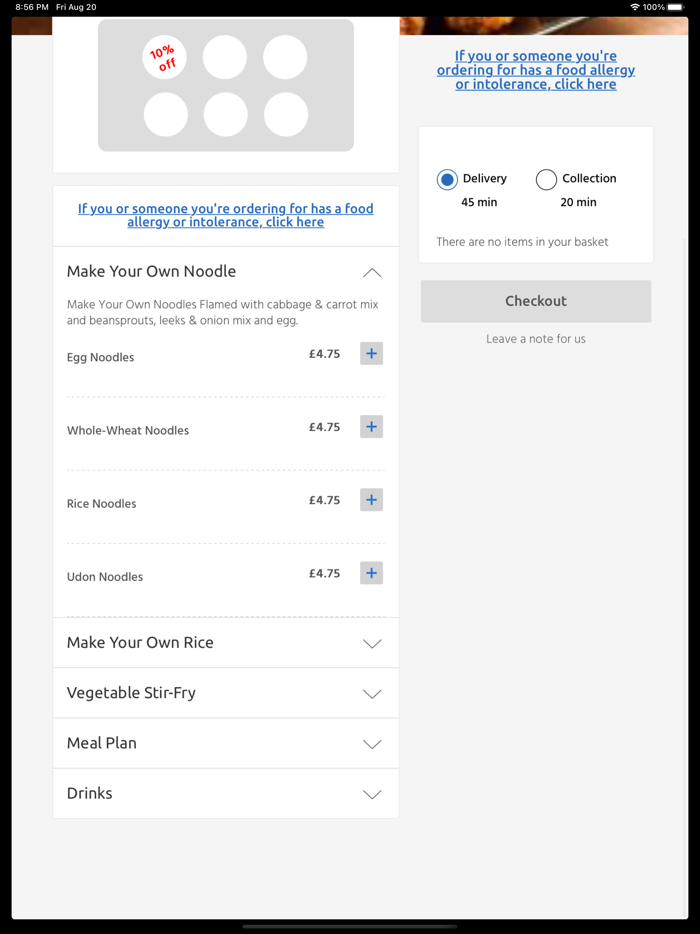Viewport: 700px width, 934px height.
Task: Tap the restaurant banner photo
Action: [x=543, y=26]
